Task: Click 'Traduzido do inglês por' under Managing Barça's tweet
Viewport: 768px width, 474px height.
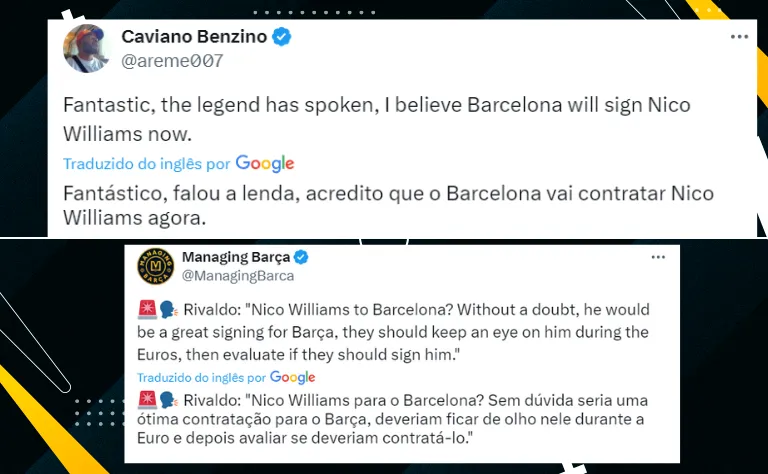Action: [x=201, y=377]
